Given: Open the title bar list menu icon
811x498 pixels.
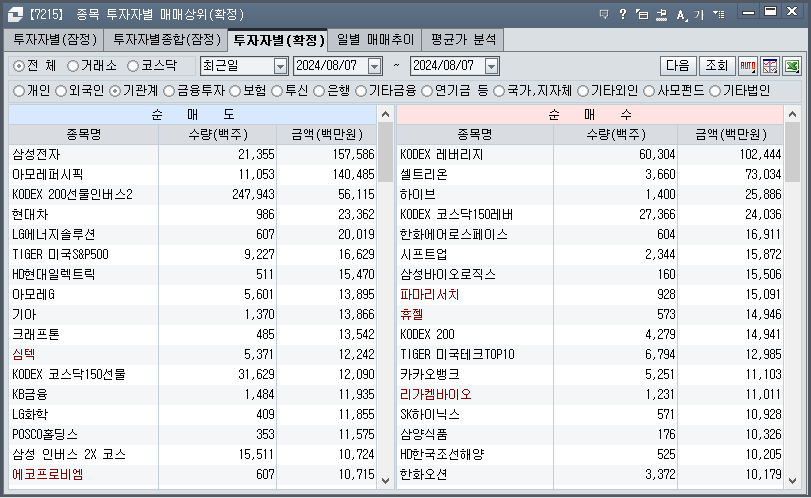Looking at the screenshot, I should pyautogui.click(x=719, y=14).
